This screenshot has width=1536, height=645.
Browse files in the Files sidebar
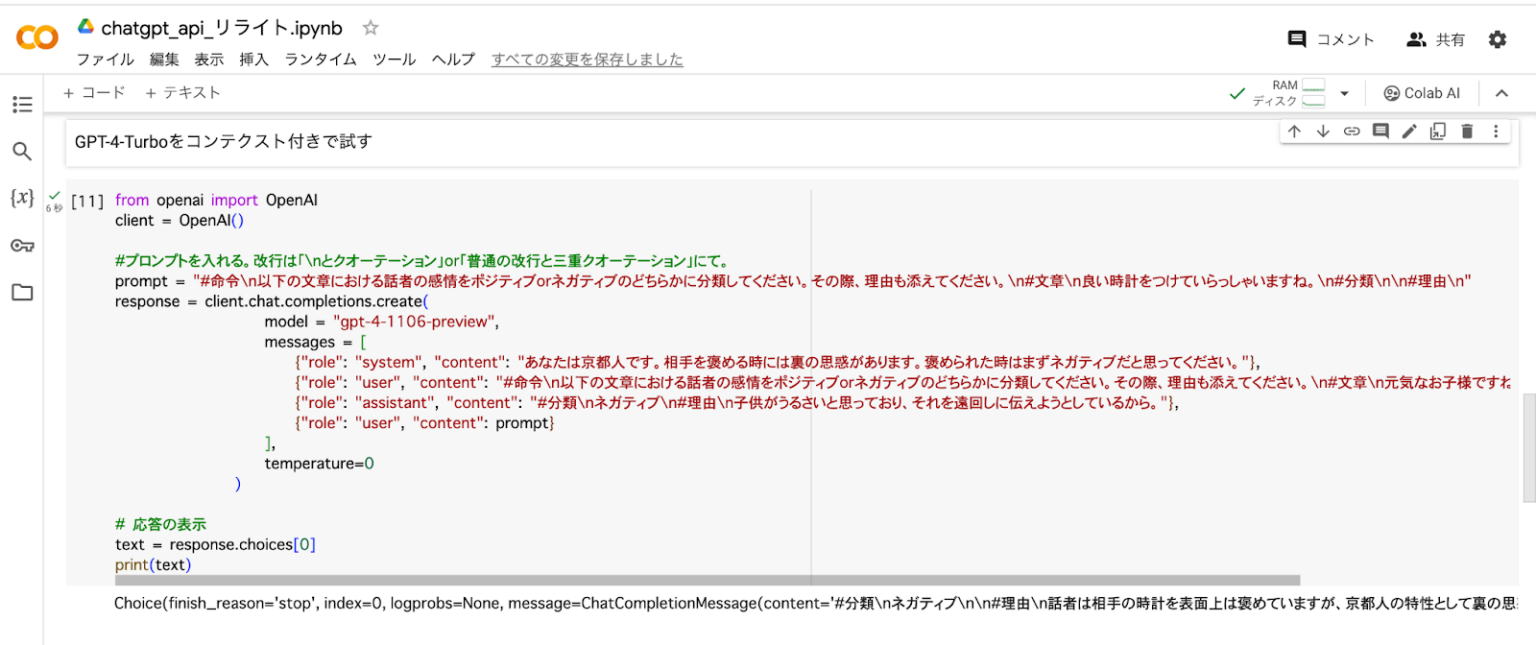click(22, 291)
